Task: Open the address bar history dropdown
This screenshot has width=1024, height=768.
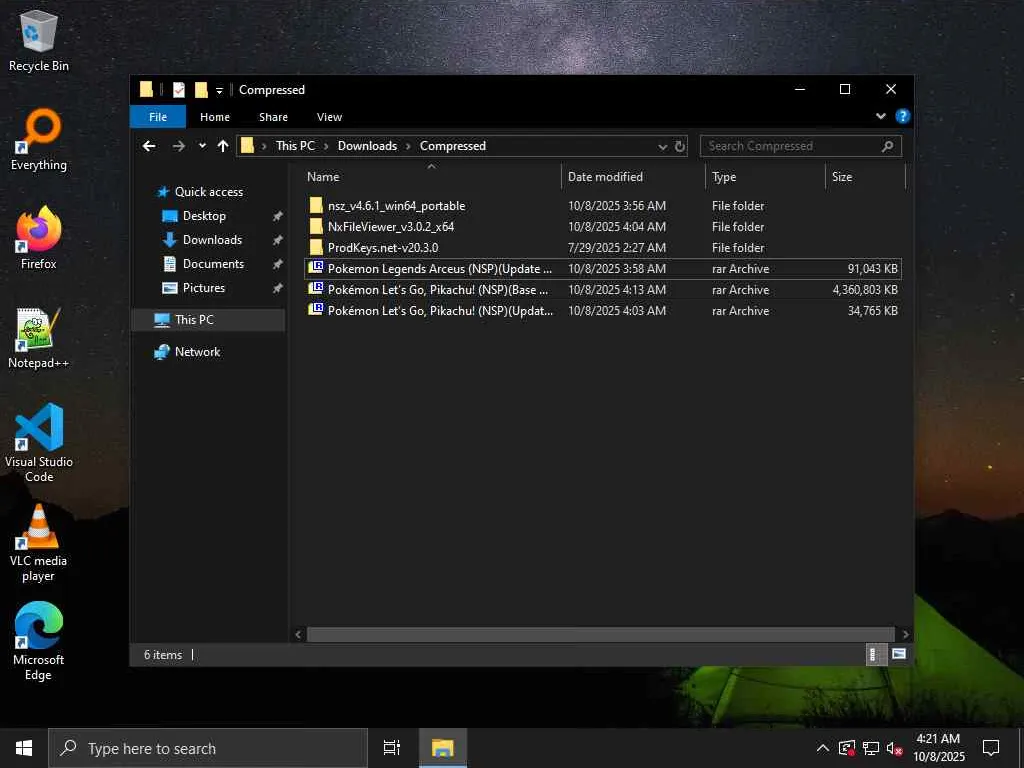Action: [x=662, y=147]
